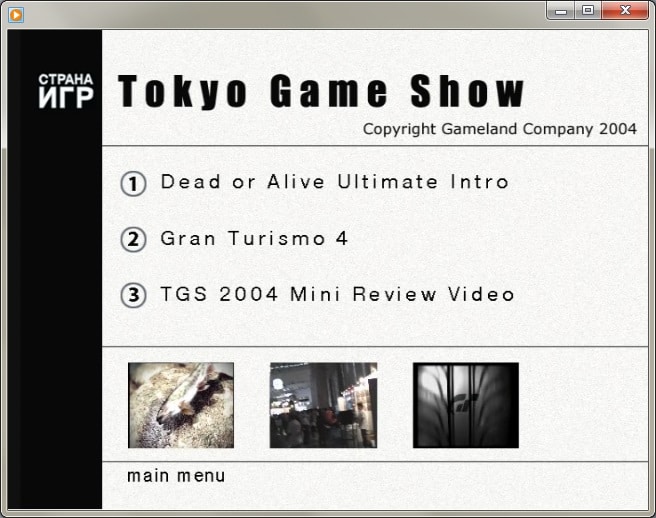
Task: Click the black-and-white Gran Turismo logo thumbnail
Action: (x=466, y=405)
